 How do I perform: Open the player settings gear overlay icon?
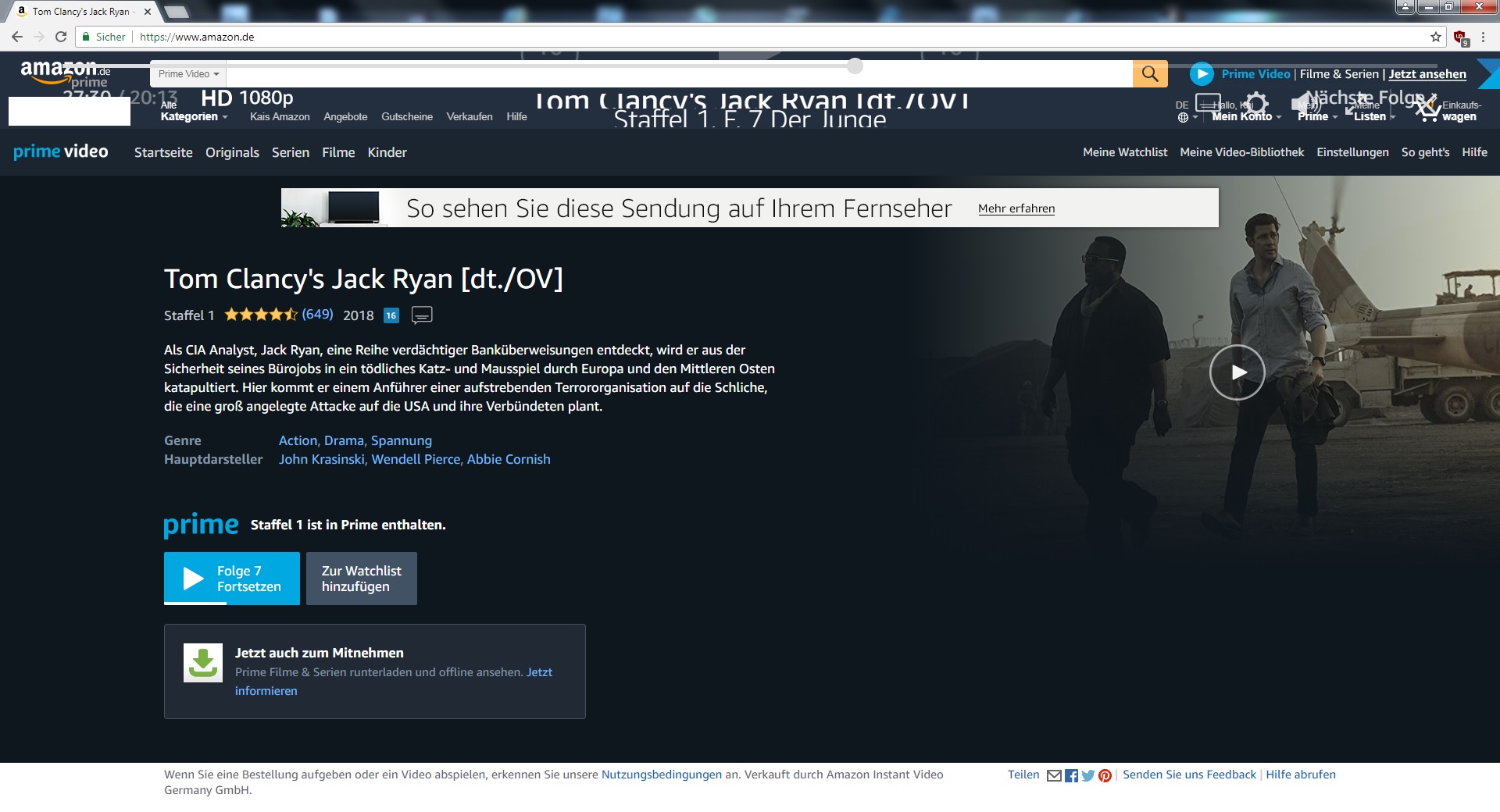pos(1256,105)
